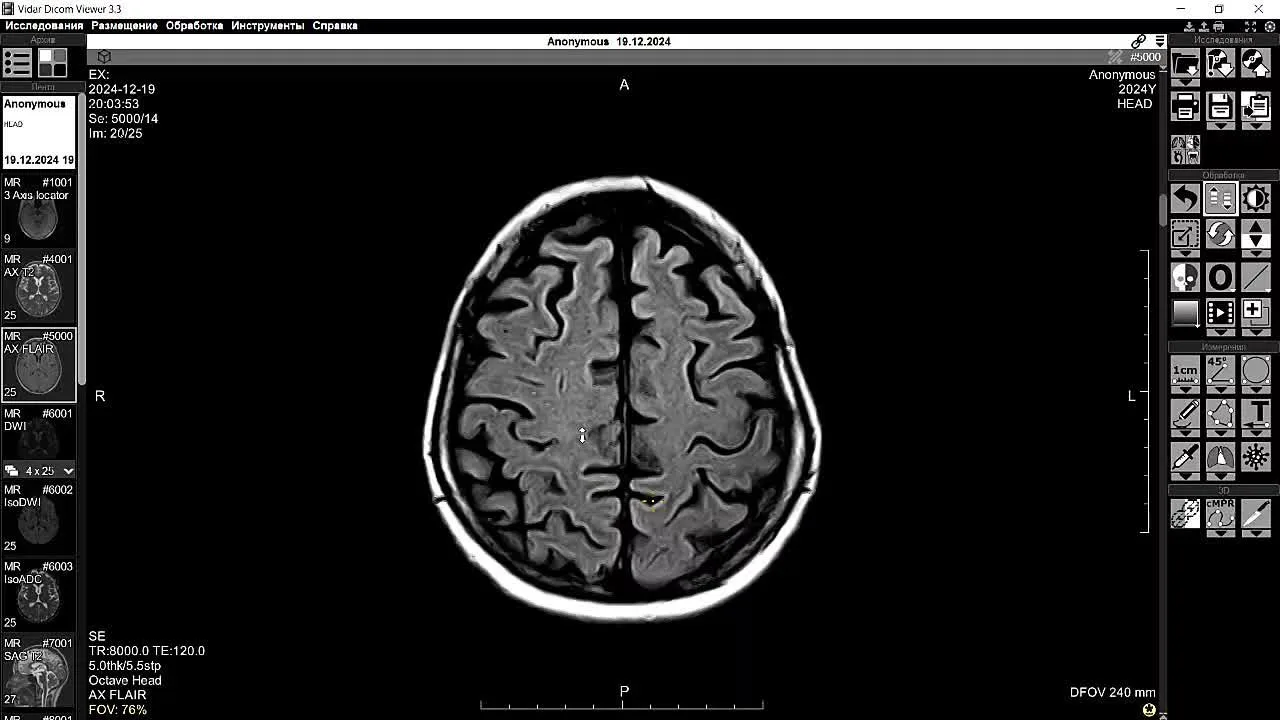Open settings gear in title bar
The width and height of the screenshot is (1280, 720).
pyautogui.click(x=1272, y=26)
